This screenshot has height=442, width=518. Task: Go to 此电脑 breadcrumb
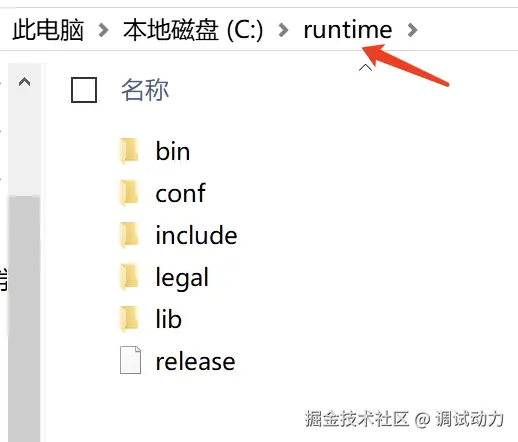coord(48,30)
